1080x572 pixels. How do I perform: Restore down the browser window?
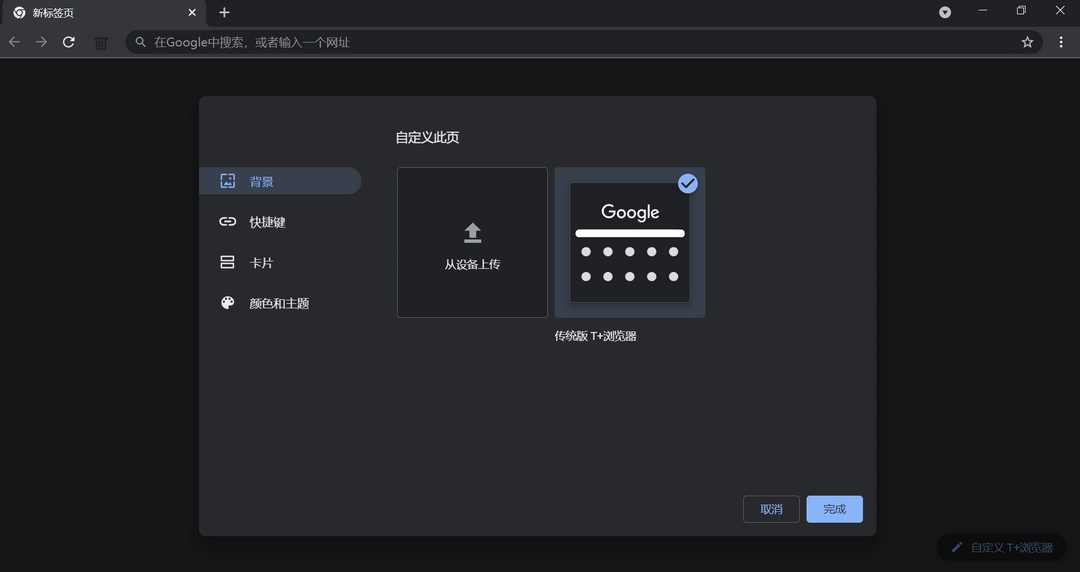click(x=1021, y=11)
